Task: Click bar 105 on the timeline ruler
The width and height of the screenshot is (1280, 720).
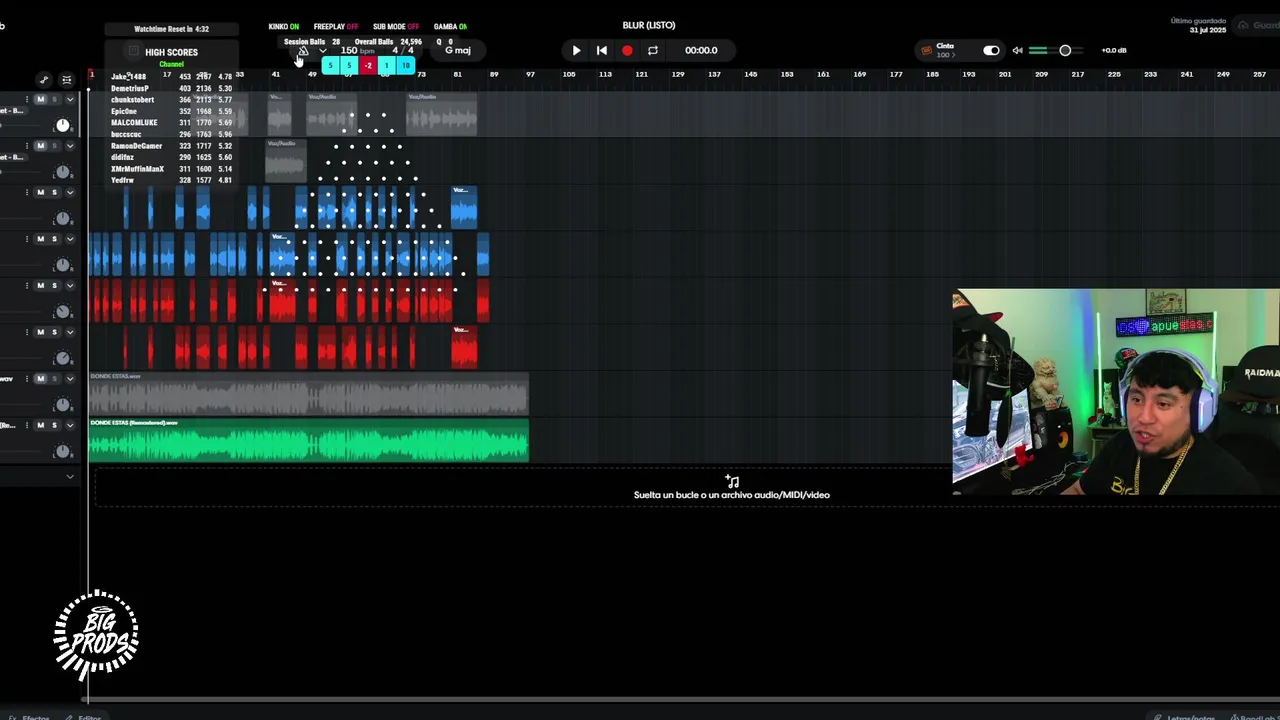Action: tap(568, 74)
